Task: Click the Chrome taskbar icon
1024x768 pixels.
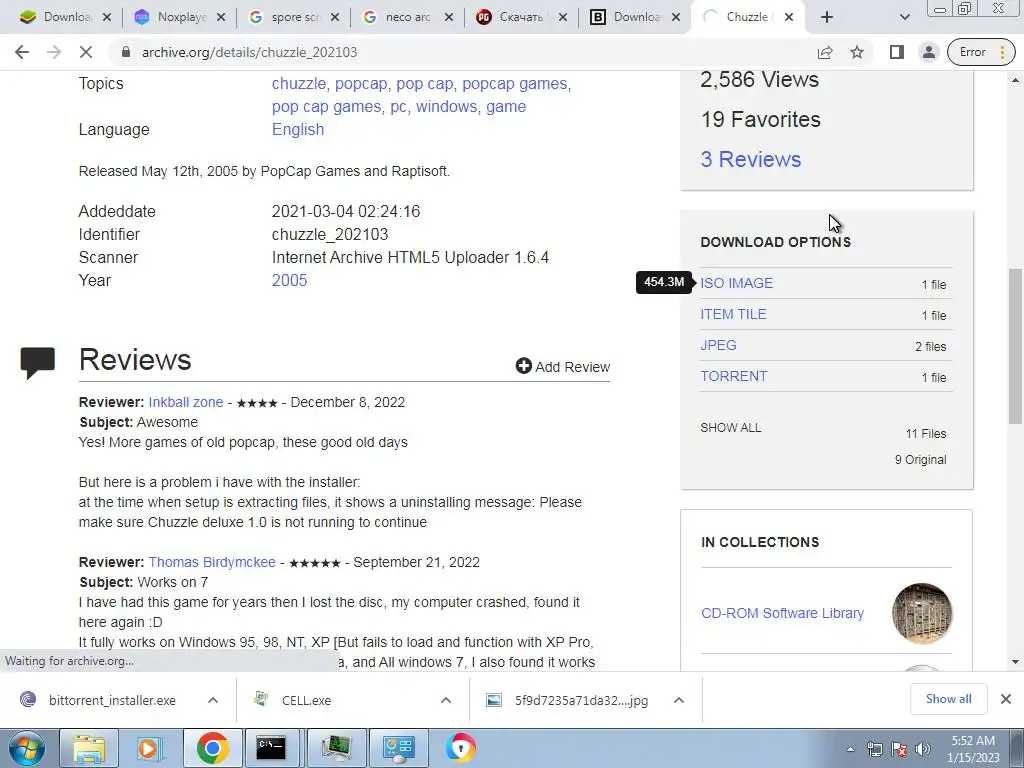Action: click(x=212, y=748)
